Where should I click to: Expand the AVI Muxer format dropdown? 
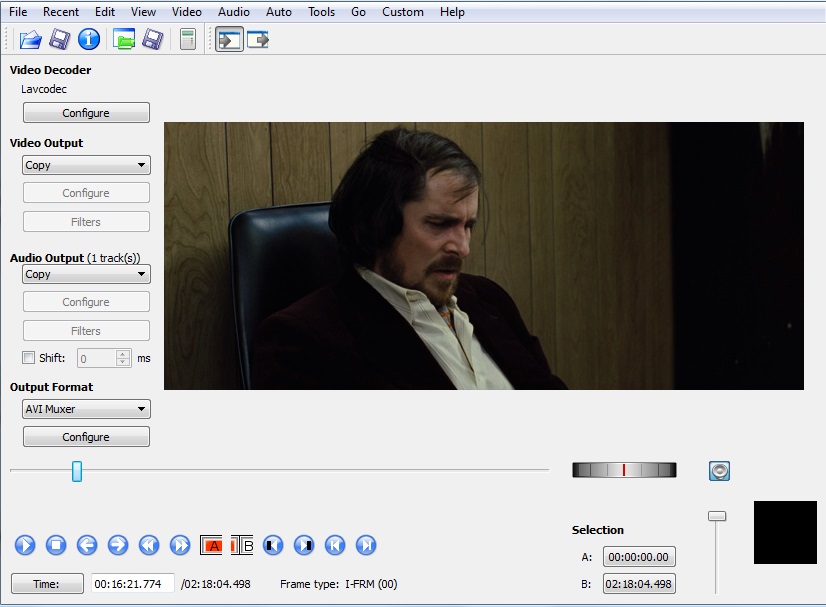86,409
